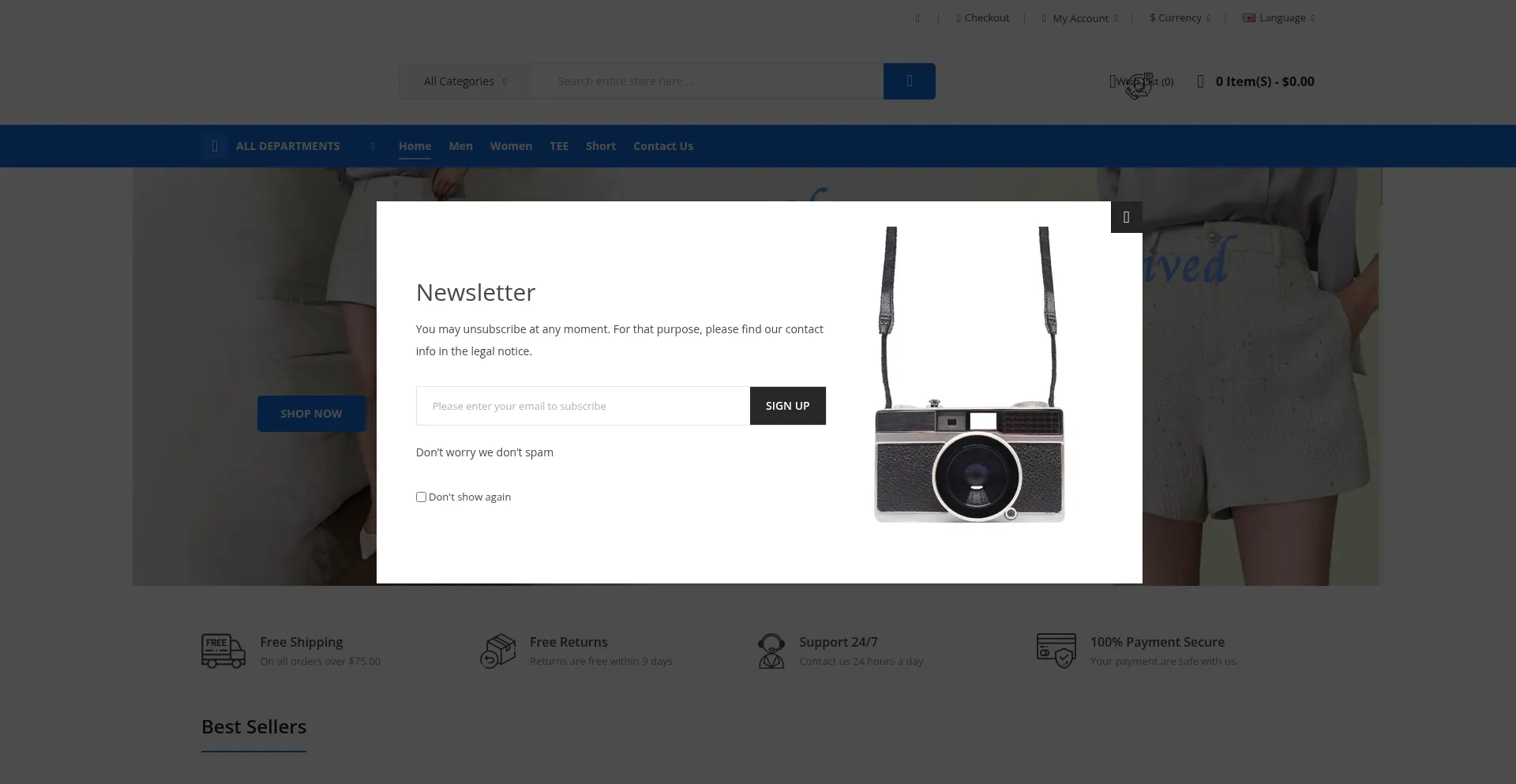The image size is (1516, 784).
Task: Expand the My Account menu
Action: 1079,18
